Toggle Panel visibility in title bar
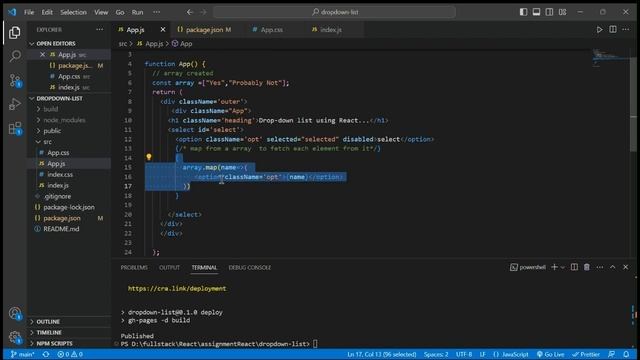Screen dimensions: 640x360 536,12
